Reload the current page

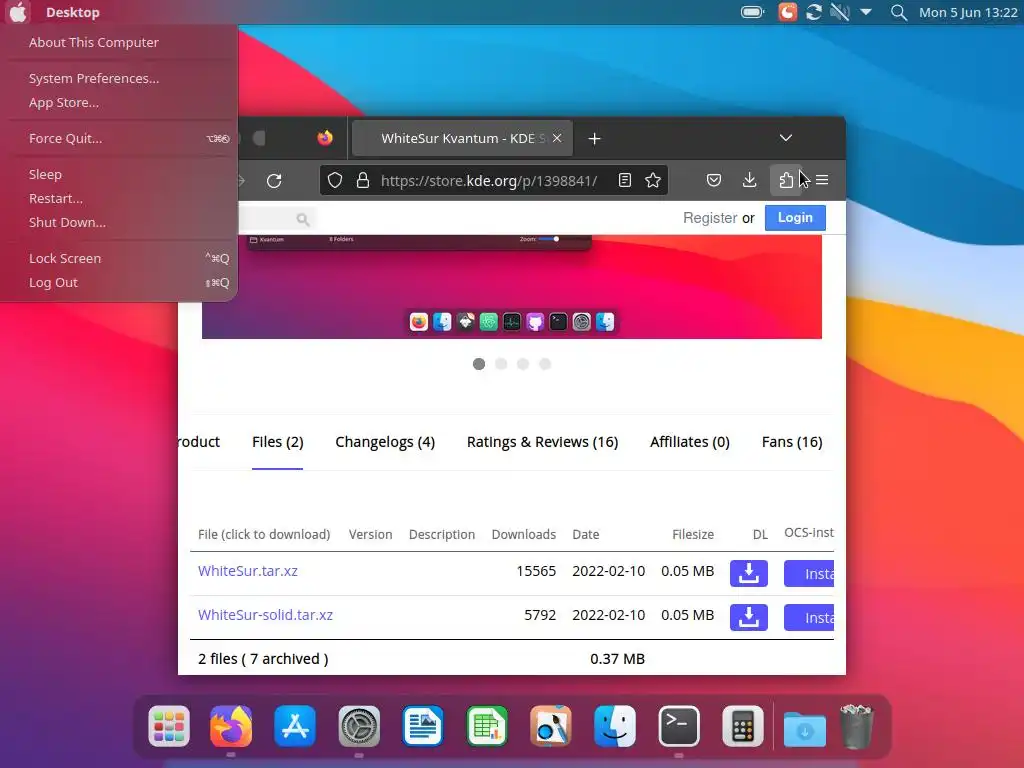click(x=274, y=180)
